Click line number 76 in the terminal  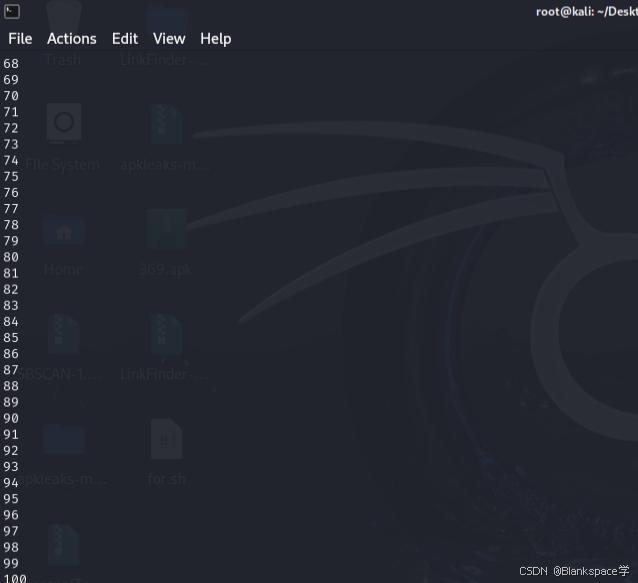(x=11, y=192)
